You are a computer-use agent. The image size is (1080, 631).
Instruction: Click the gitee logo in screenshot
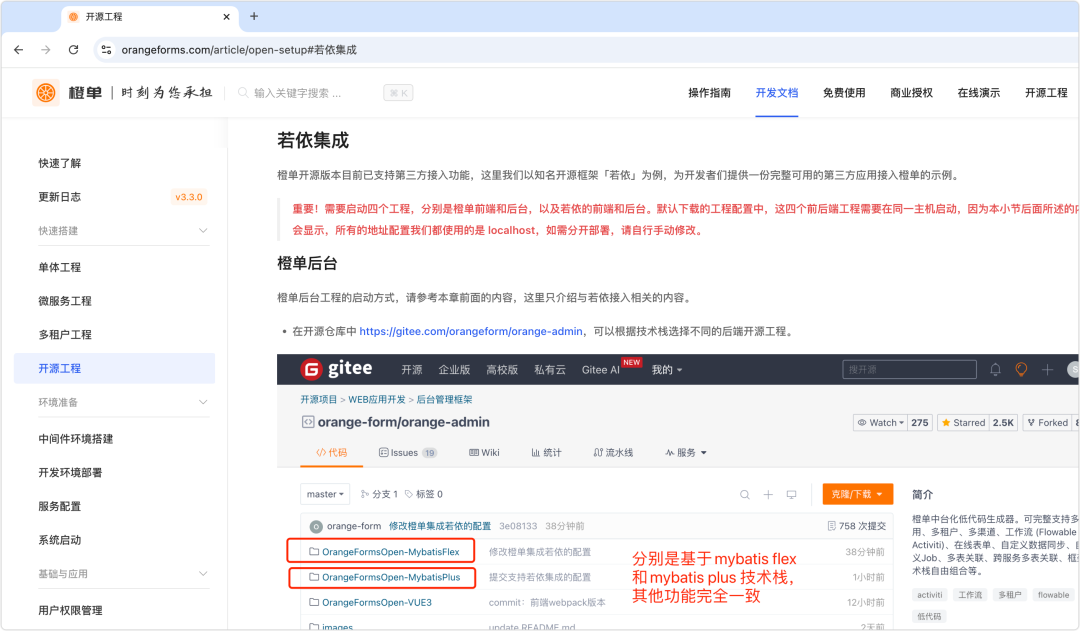point(337,369)
